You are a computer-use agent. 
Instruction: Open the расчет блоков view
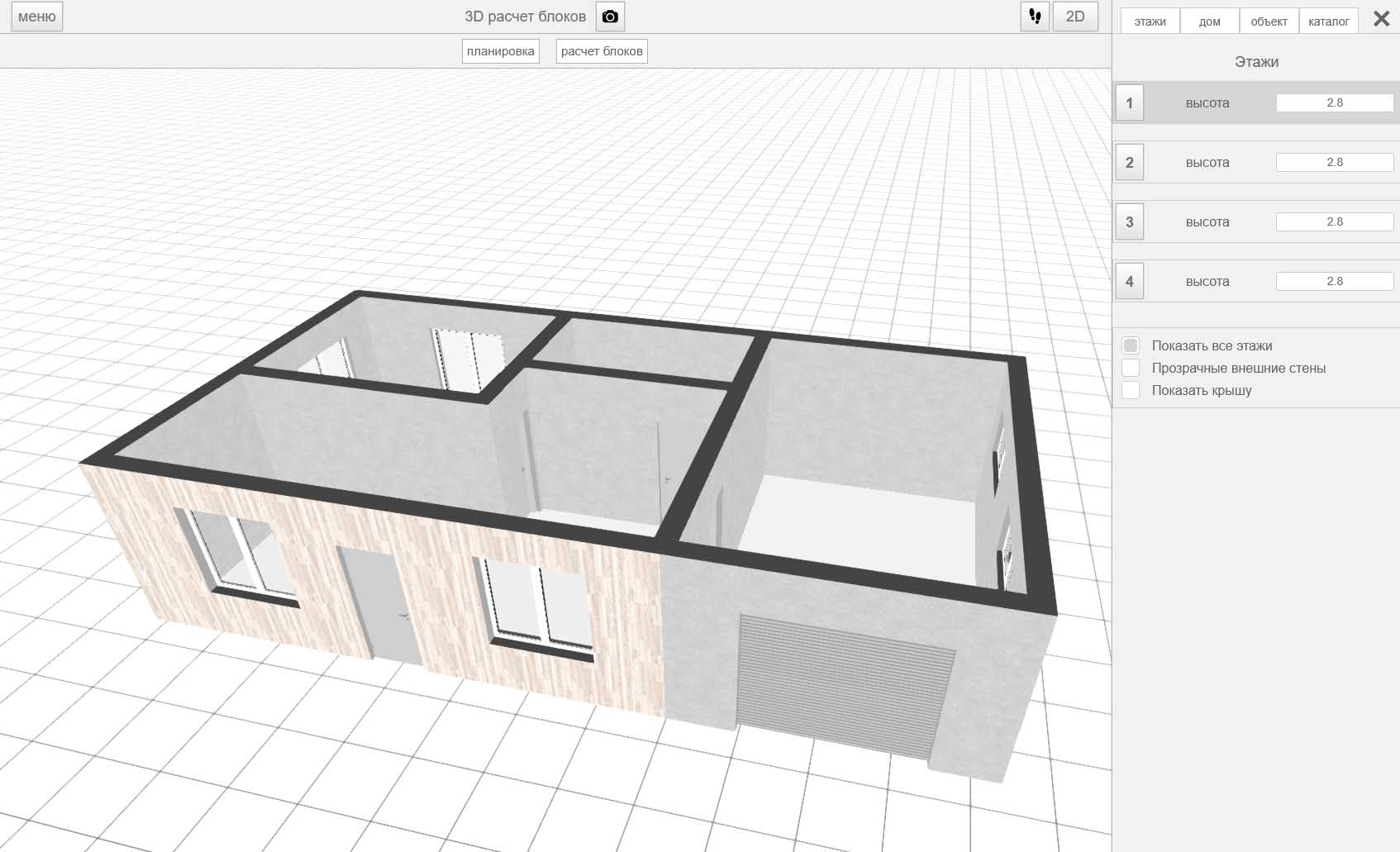[x=602, y=51]
